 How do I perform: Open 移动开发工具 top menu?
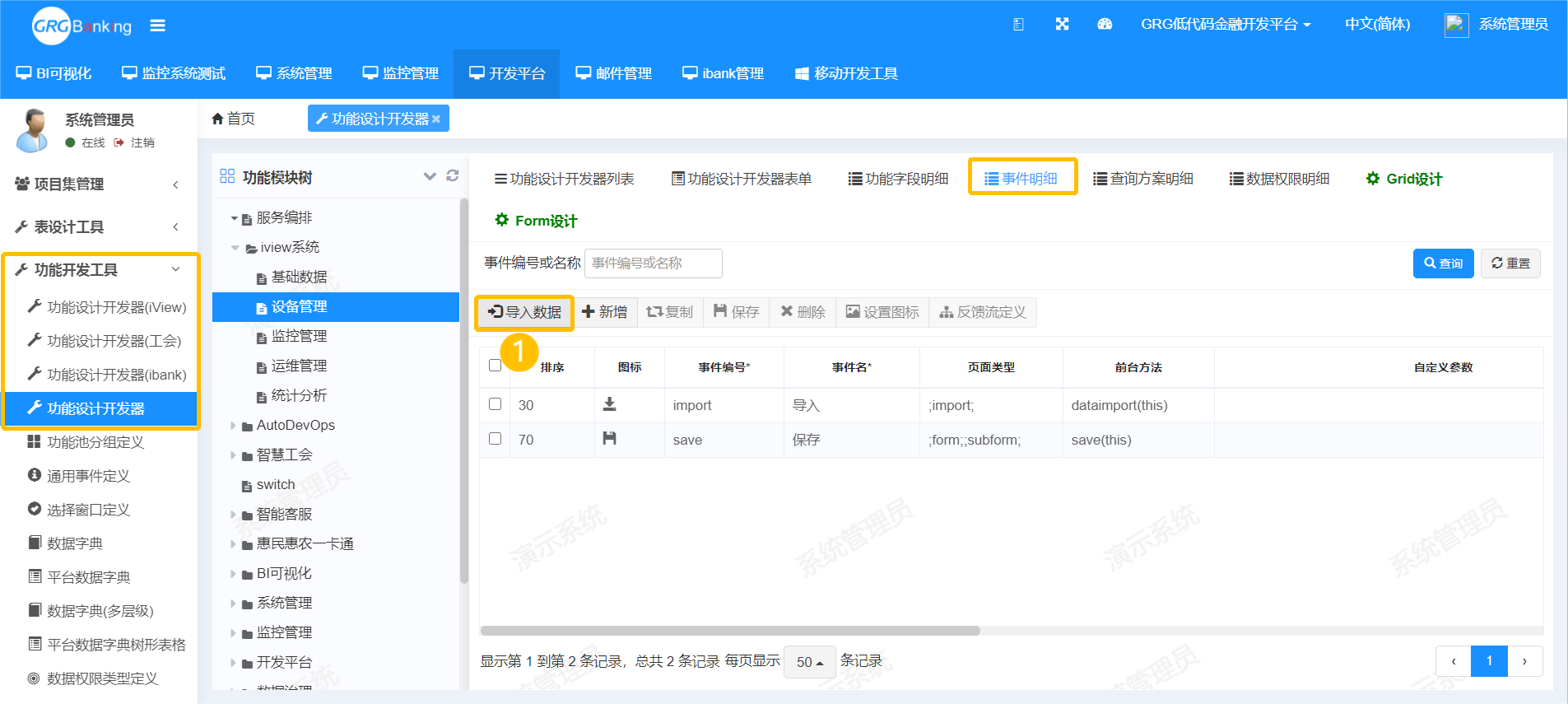(x=846, y=74)
